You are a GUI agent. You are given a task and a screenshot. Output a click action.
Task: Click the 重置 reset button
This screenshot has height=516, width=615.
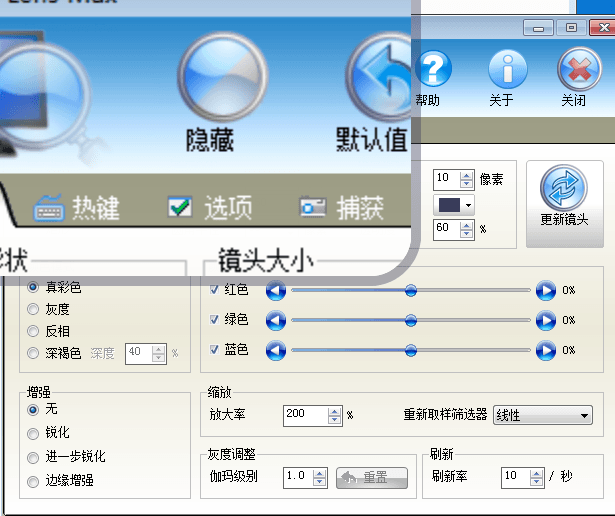pos(372,478)
